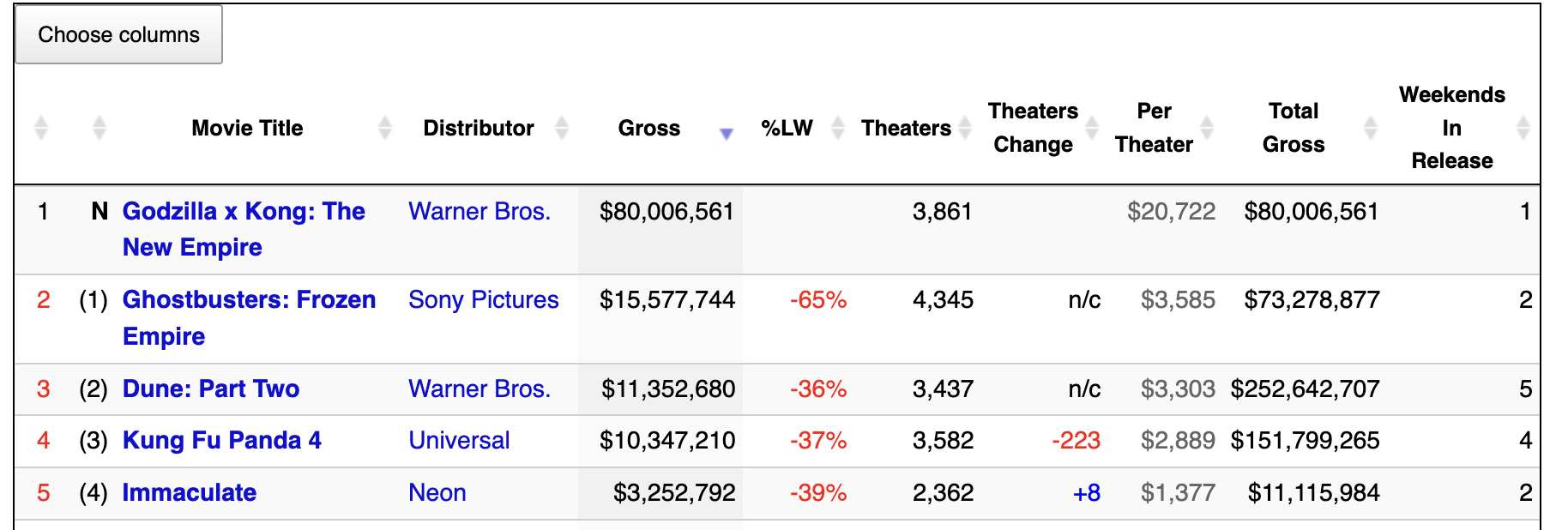Viewport: 1568px width, 530px height.
Task: Open Warner Bros. link in the Godzilla row
Action: [479, 211]
